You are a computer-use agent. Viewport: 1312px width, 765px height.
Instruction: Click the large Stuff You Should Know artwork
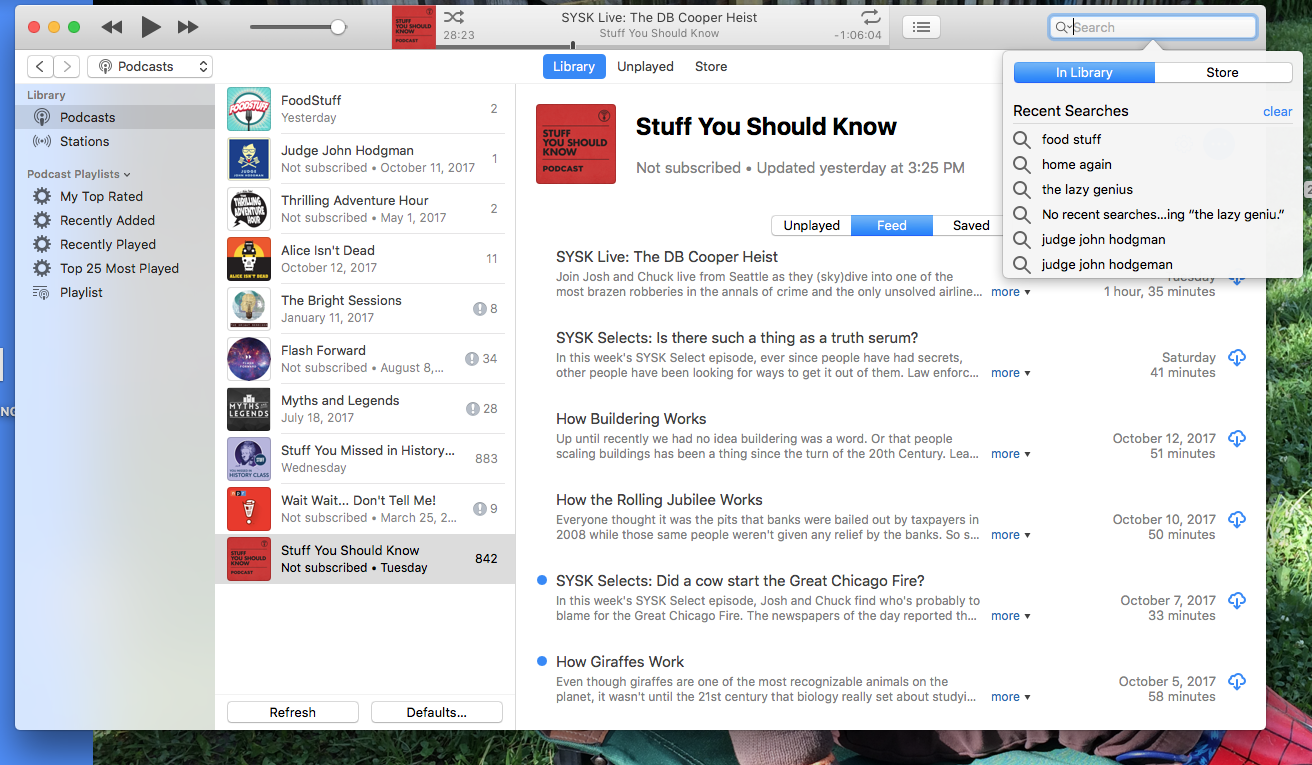click(576, 144)
